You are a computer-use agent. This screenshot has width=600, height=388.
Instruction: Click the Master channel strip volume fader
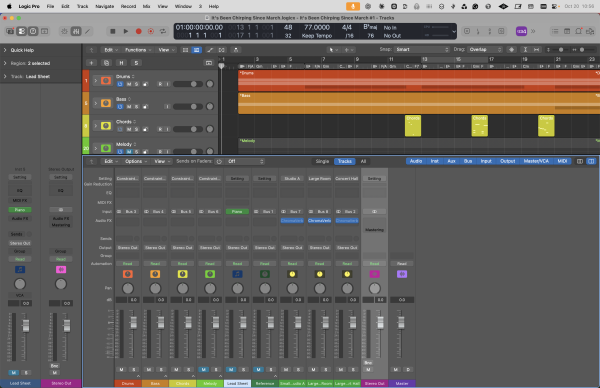401,323
